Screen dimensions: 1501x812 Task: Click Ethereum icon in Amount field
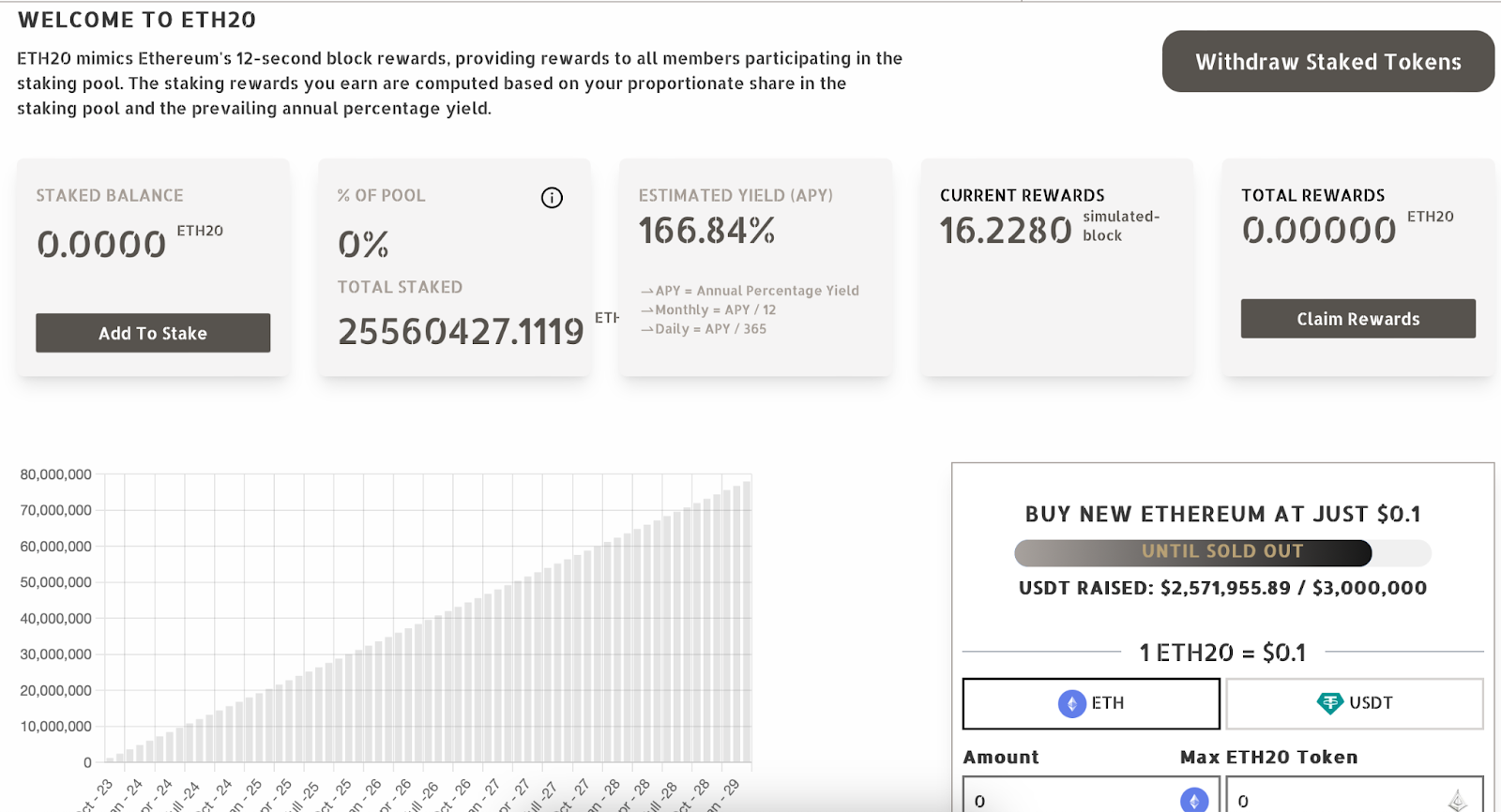(x=1193, y=800)
